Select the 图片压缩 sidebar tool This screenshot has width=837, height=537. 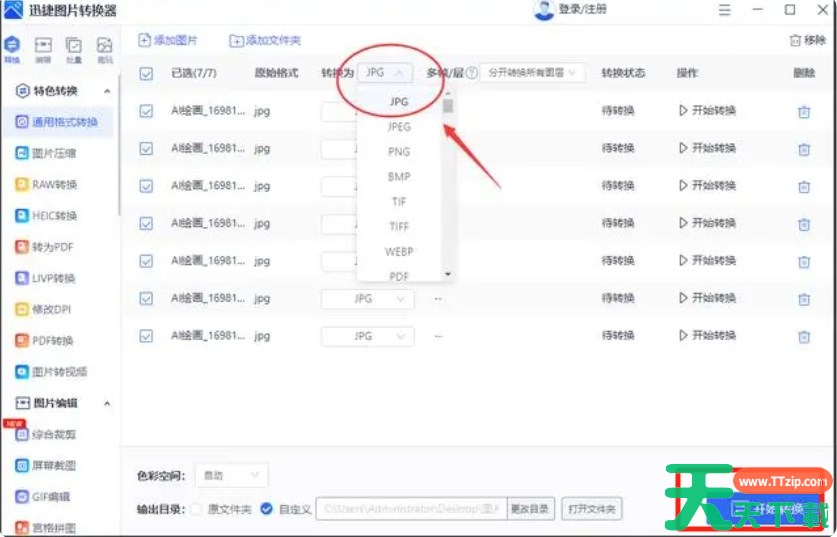pos(55,153)
